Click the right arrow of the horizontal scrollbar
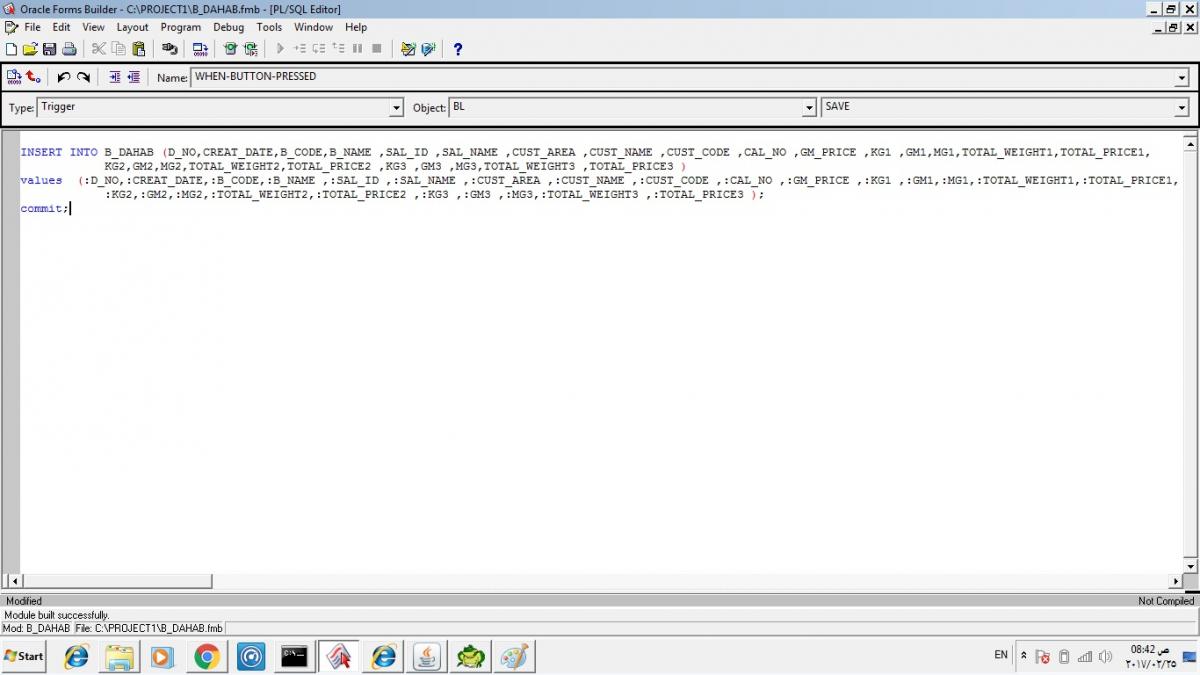This screenshot has height=675, width=1200. (x=1176, y=581)
